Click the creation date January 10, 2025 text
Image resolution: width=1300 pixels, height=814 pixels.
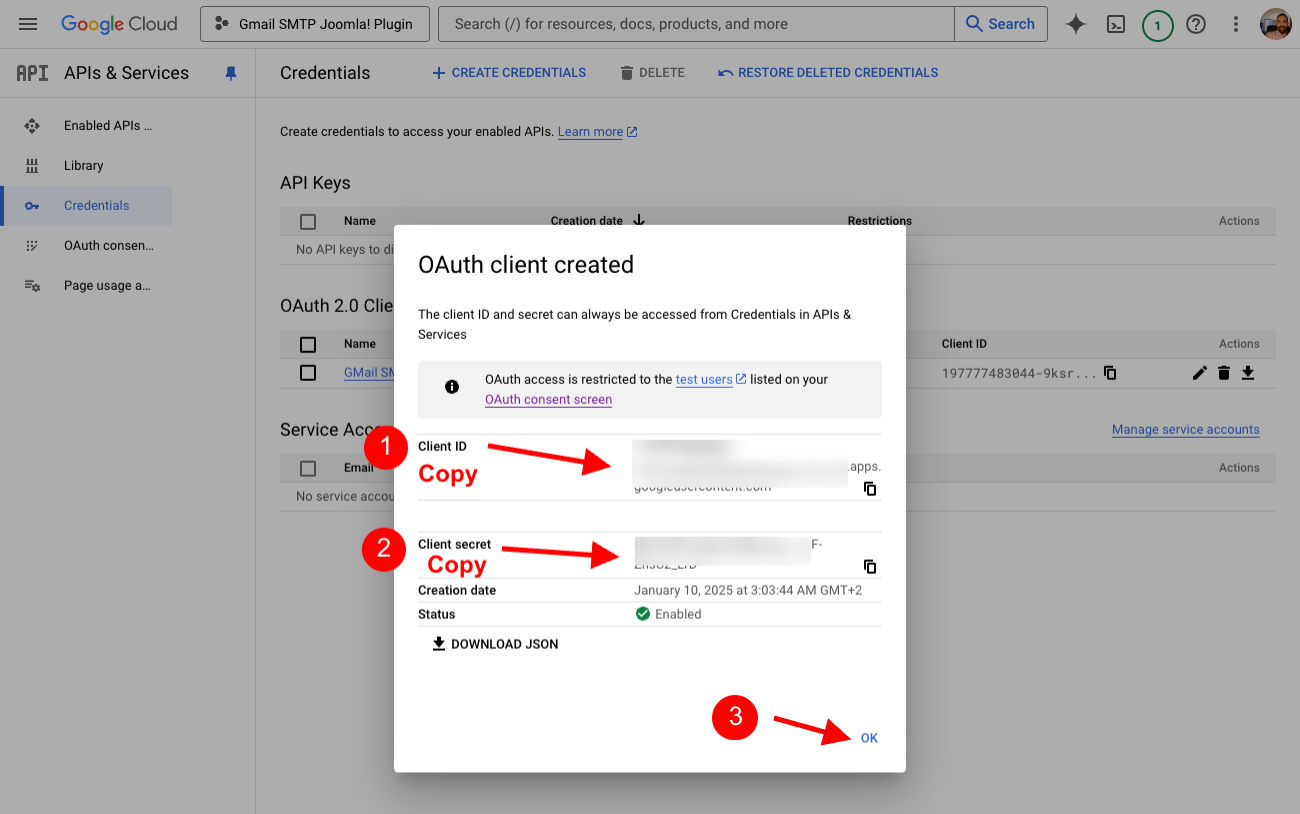pos(748,591)
